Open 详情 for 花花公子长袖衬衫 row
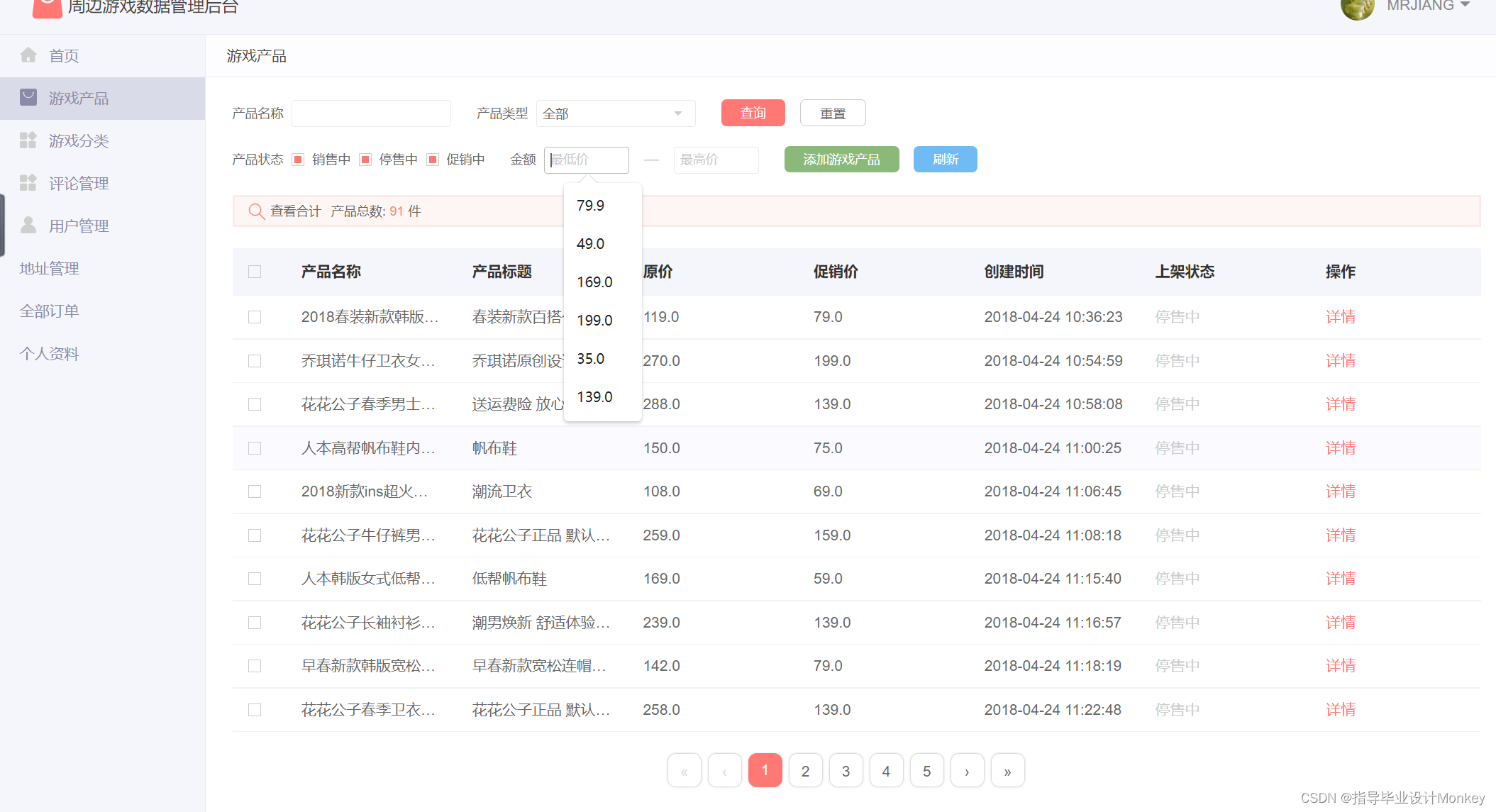 1340,623
